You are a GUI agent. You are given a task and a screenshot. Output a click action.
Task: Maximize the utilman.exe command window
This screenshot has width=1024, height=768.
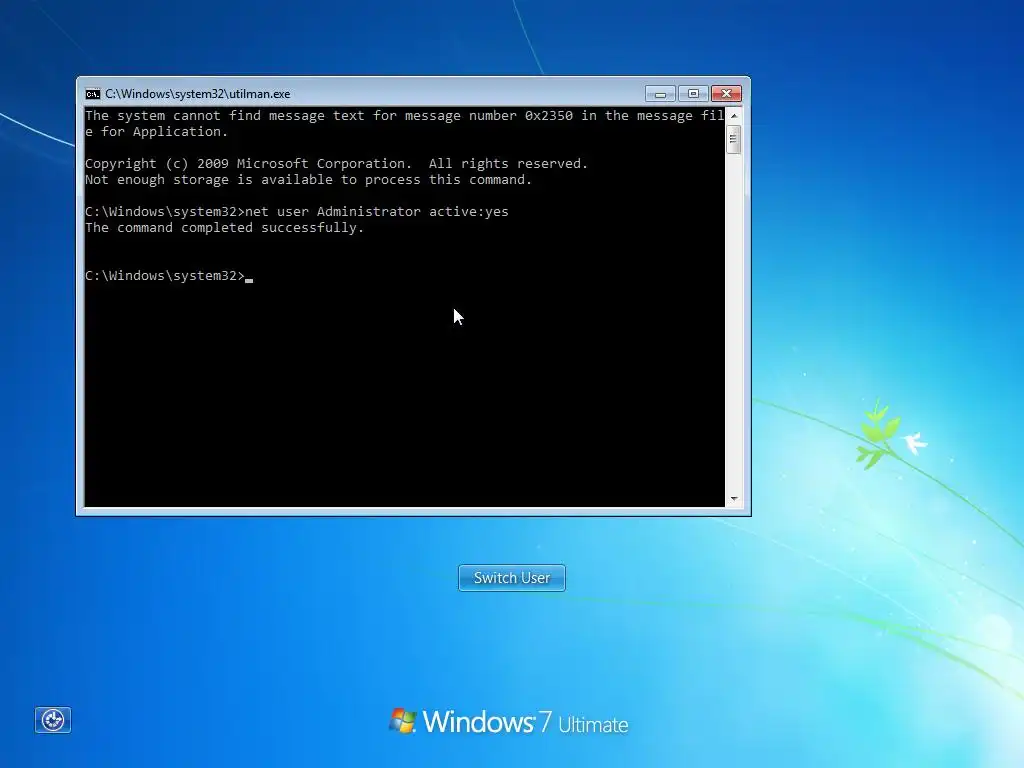(693, 94)
